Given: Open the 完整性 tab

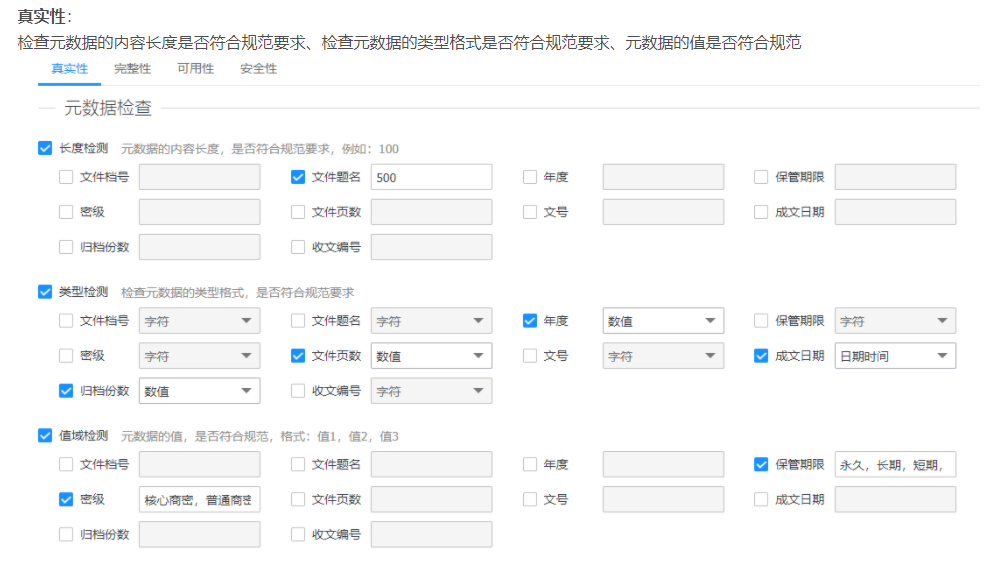Looking at the screenshot, I should pos(133,69).
